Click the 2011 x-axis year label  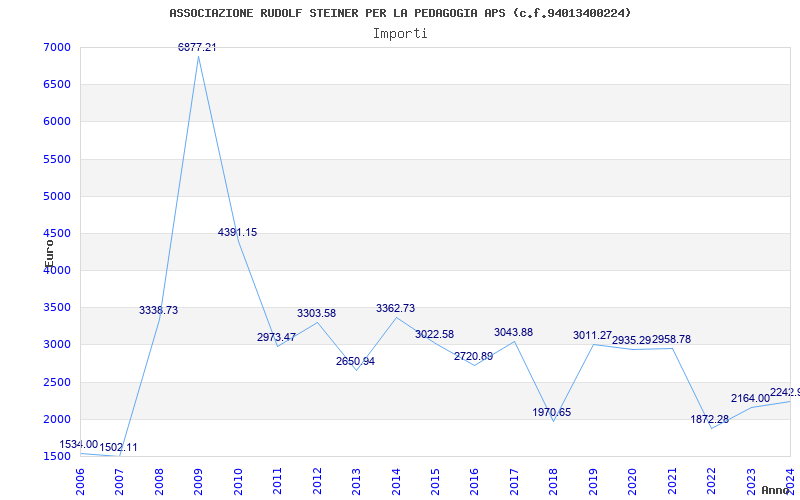point(277,481)
